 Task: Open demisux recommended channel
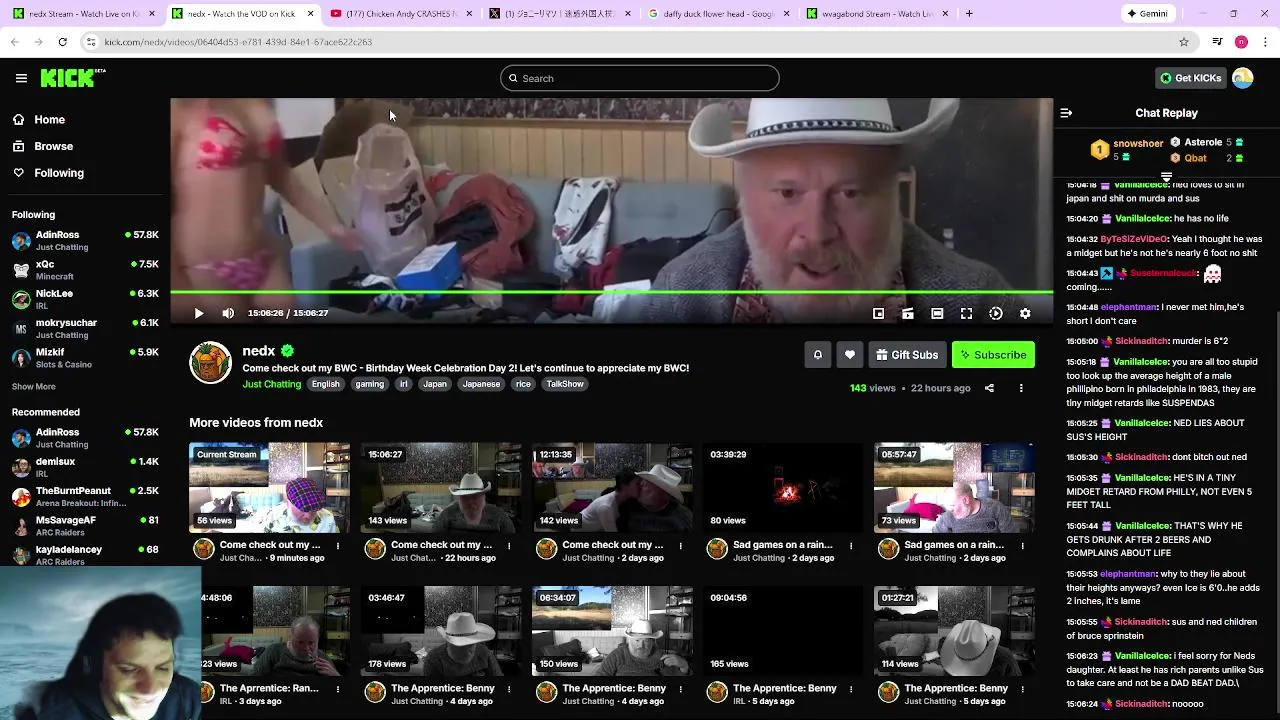pyautogui.click(x=85, y=467)
